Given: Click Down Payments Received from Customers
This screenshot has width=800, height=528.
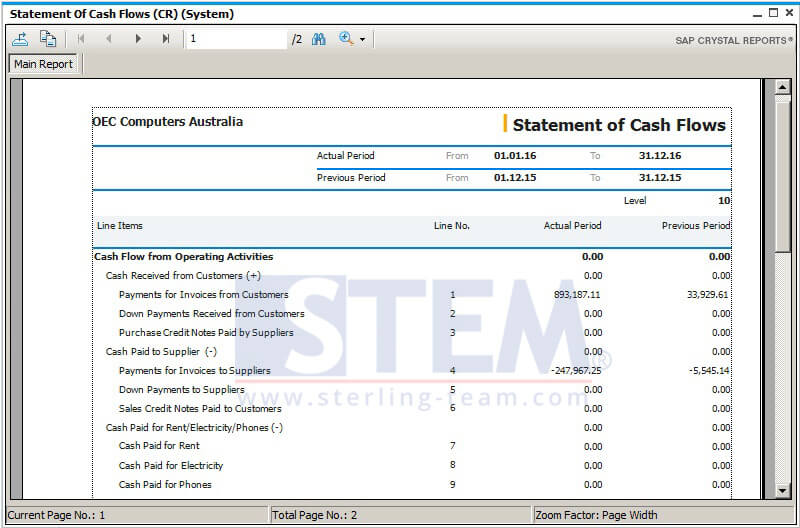Looking at the screenshot, I should [x=212, y=314].
